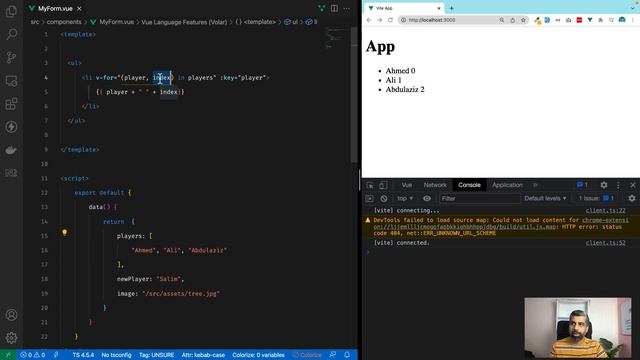Viewport: 640px width, 360px height.
Task: Open the Explorer view in VS Code
Action: coord(11,11)
